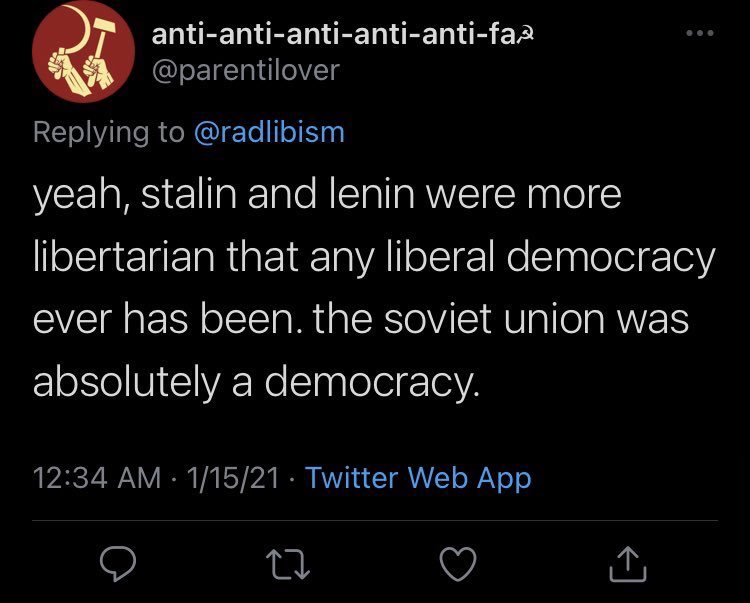Click the 1/15/21 date
This screenshot has width=750, height=603.
[233, 478]
